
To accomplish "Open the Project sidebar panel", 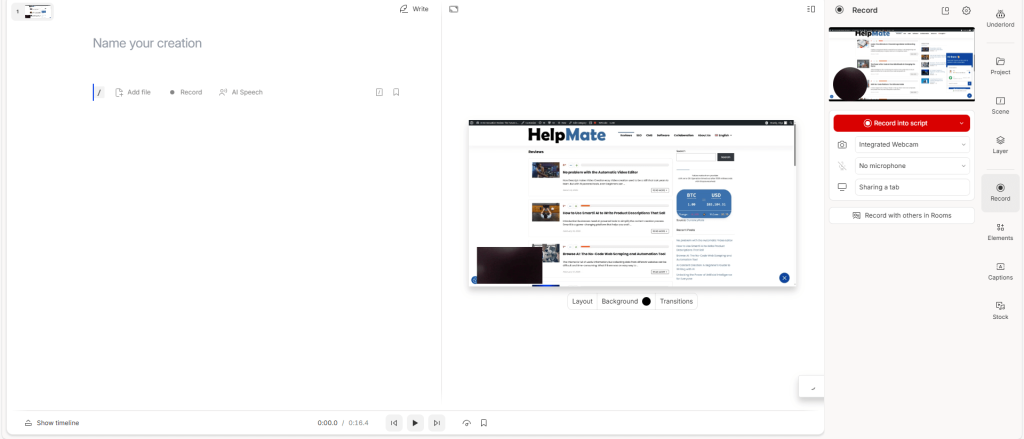I will pos(1000,66).
